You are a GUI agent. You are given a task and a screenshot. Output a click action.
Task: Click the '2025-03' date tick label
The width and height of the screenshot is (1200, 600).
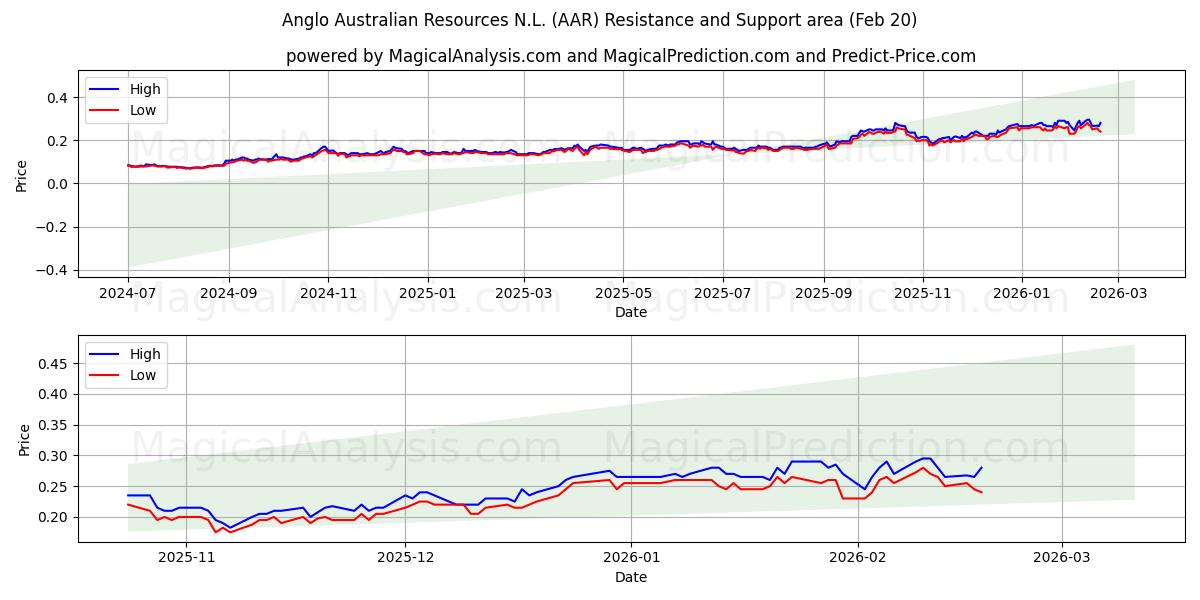(x=524, y=294)
